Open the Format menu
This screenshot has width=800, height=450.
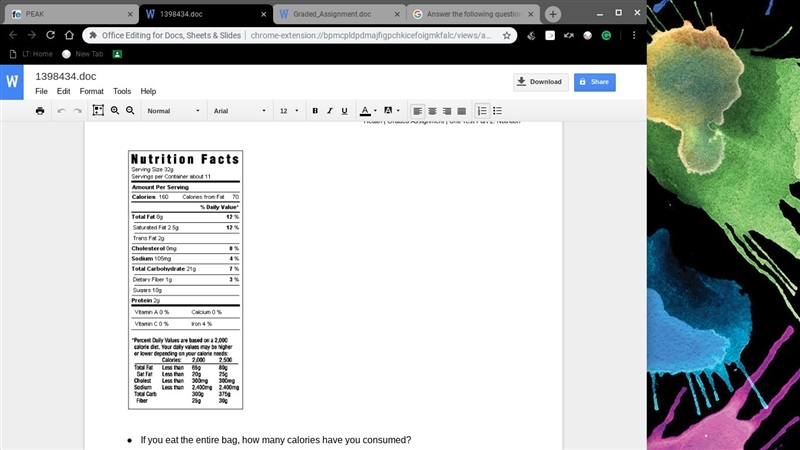pos(91,91)
